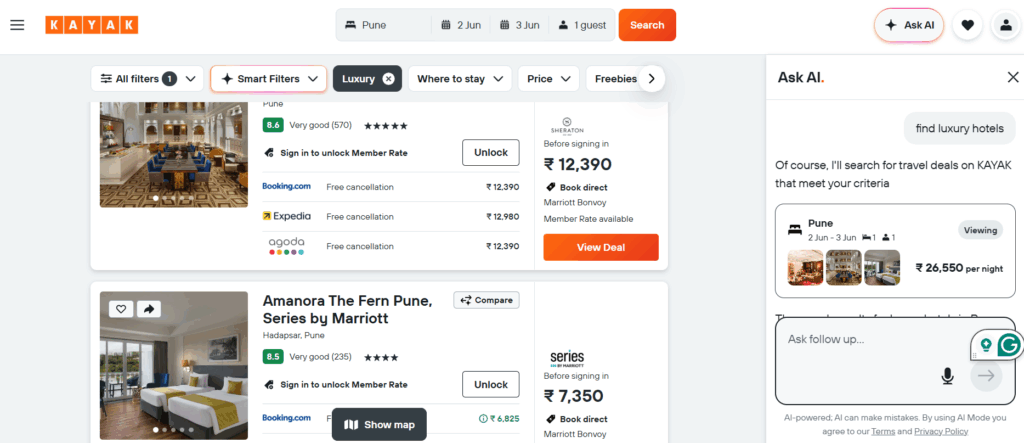1024x443 pixels.
Task: Remove the Luxury filter chip
Action: click(x=389, y=79)
